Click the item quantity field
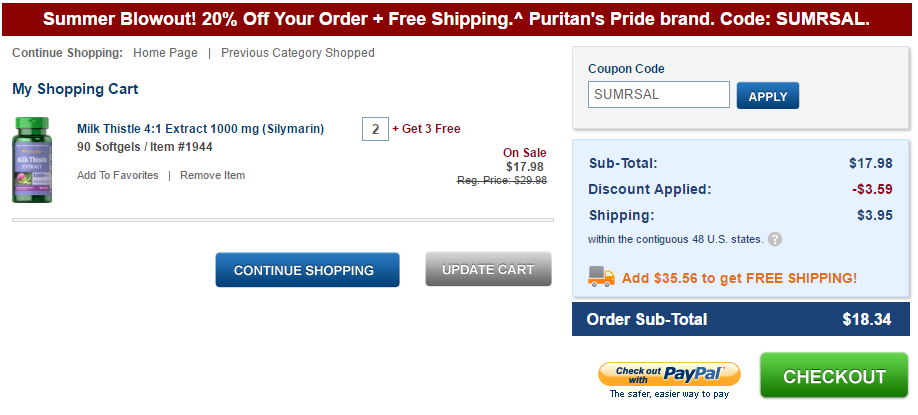918x415 pixels. pos(374,129)
